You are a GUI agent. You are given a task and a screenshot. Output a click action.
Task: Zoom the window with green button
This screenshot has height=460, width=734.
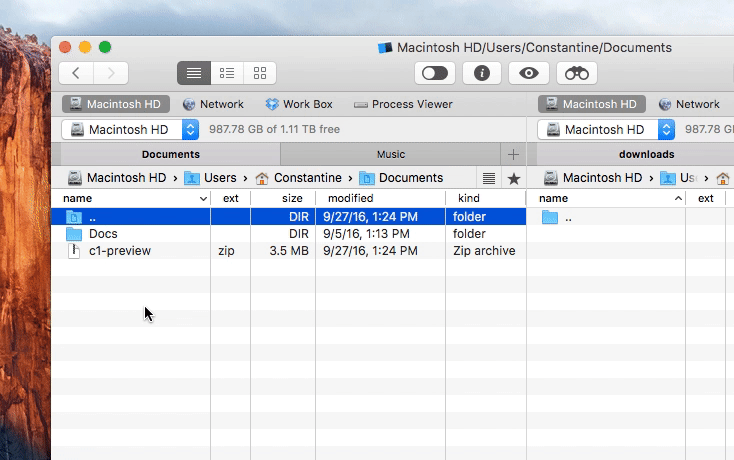(105, 47)
